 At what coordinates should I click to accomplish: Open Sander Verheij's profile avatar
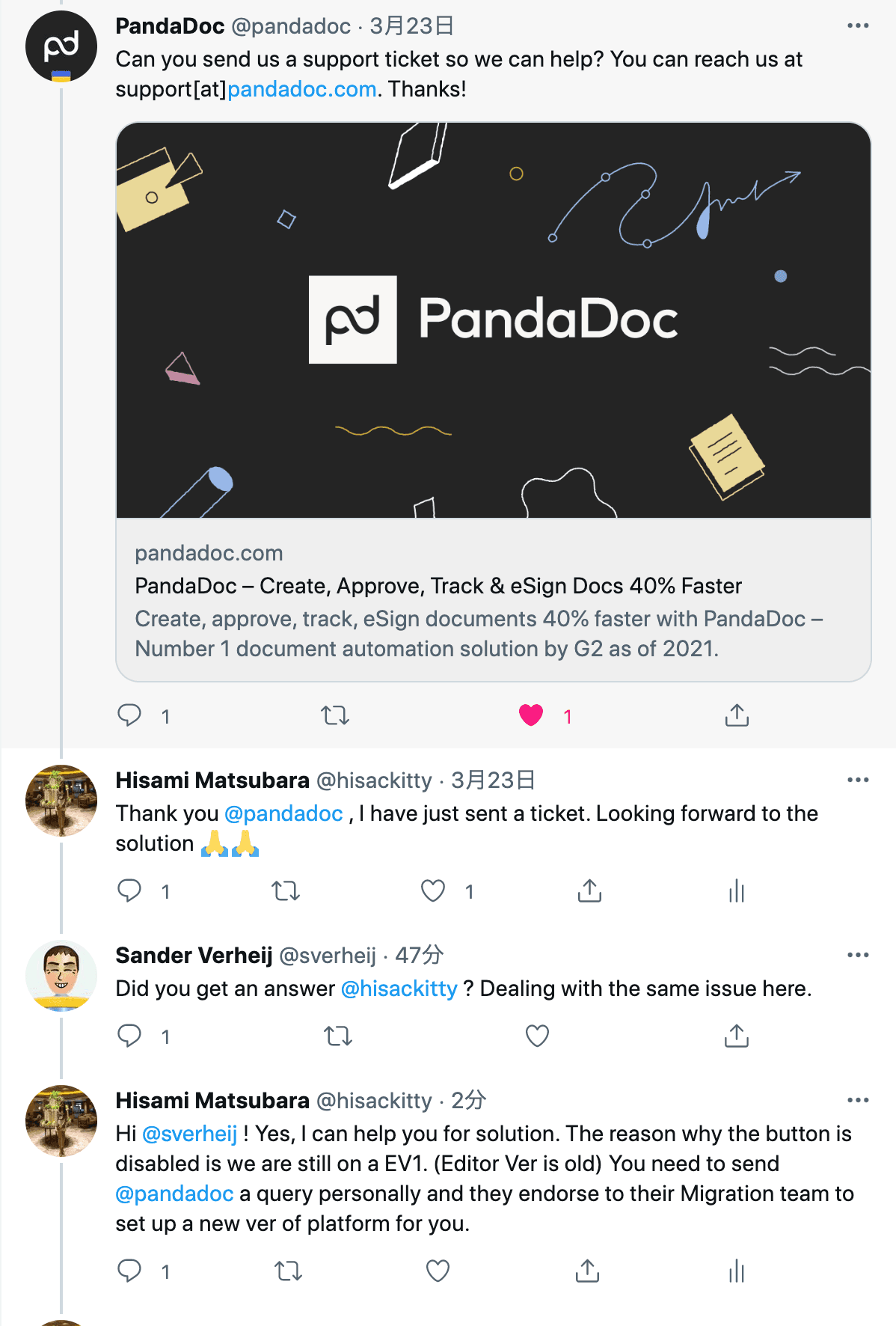(x=61, y=976)
